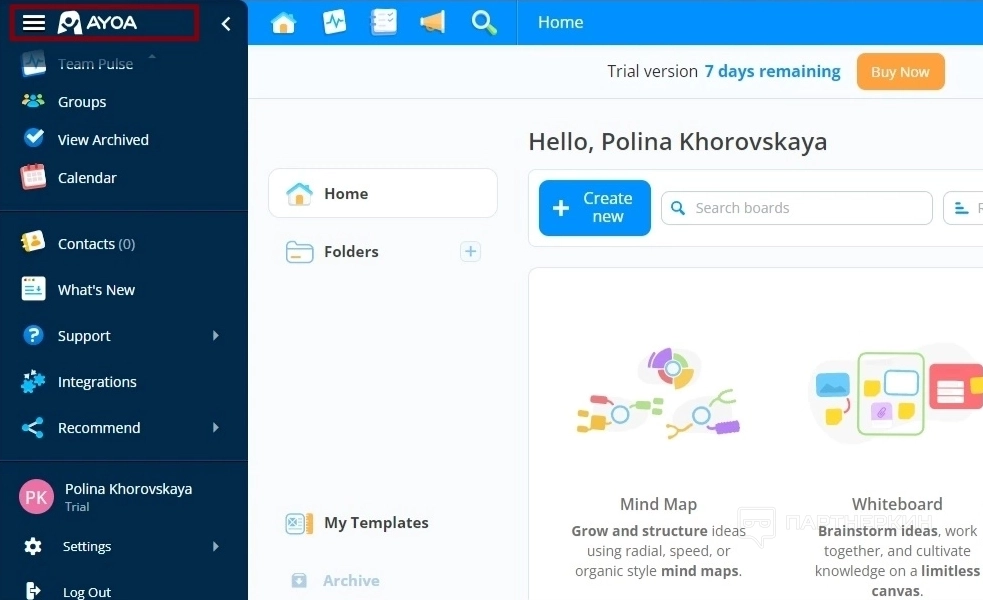Select the Whiteboard illustration
Viewport: 983px width, 600px height.
click(896, 393)
